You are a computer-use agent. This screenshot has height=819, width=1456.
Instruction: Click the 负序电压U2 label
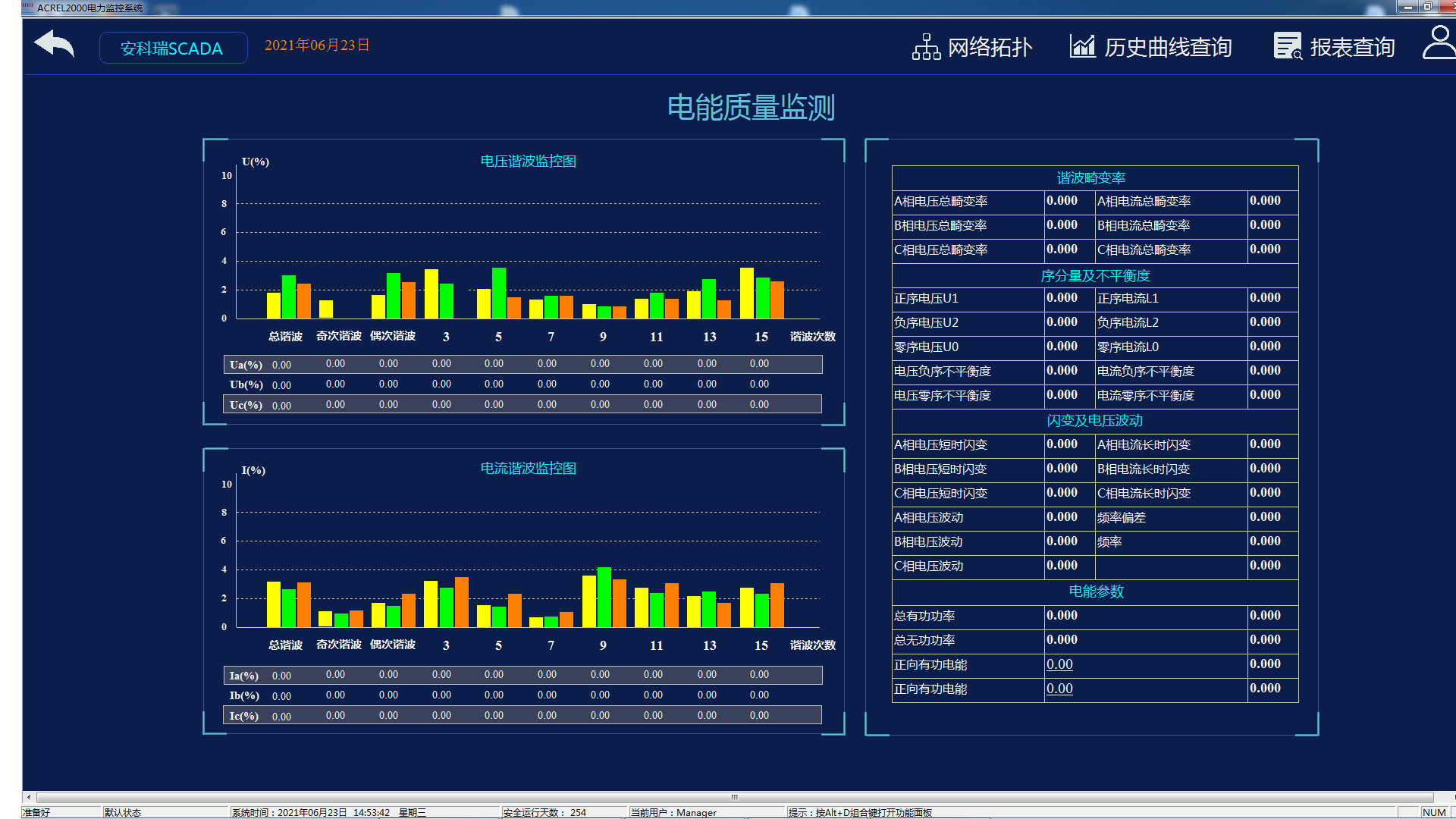[x=926, y=323]
